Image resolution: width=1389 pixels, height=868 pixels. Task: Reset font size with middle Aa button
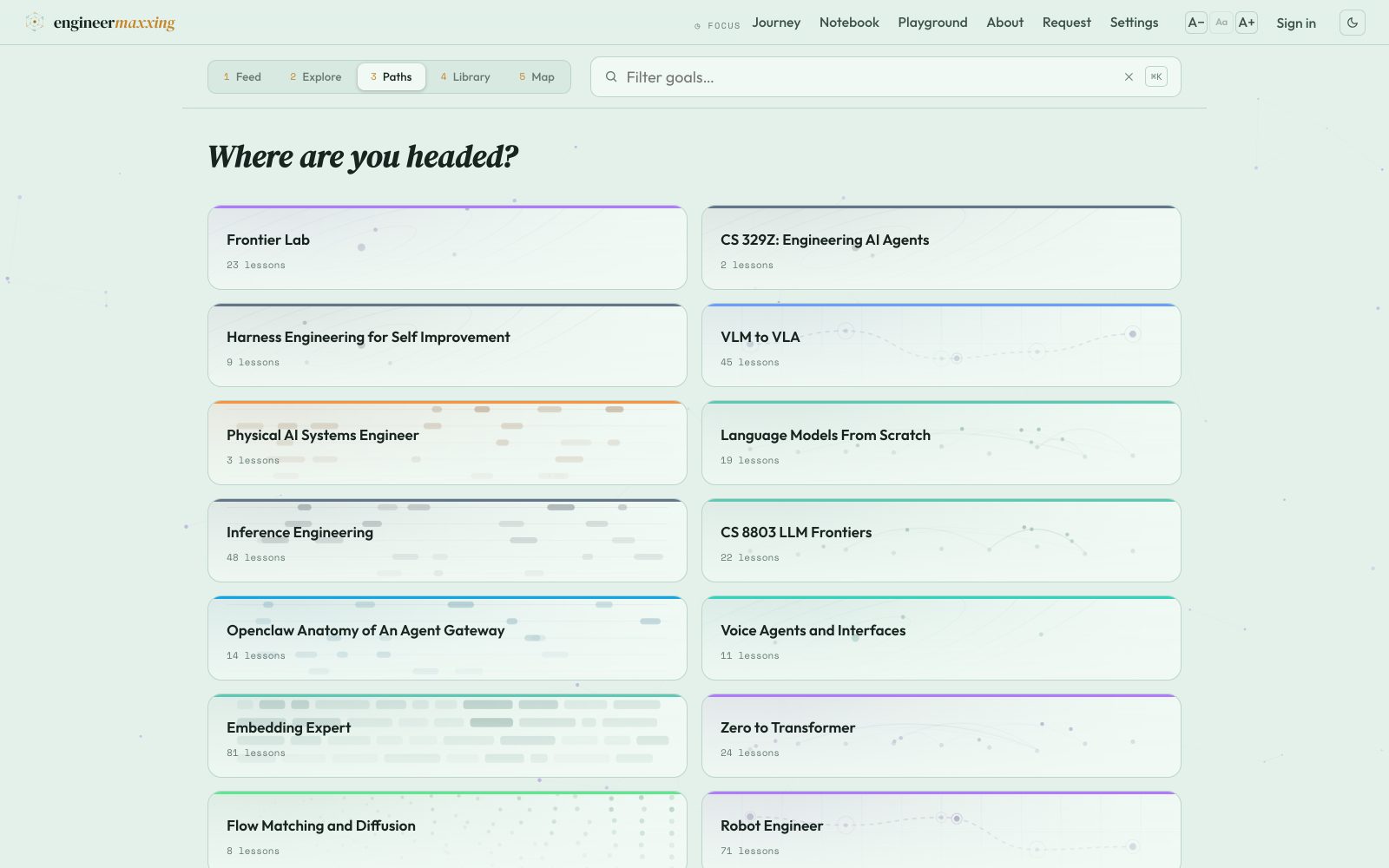[1221, 23]
